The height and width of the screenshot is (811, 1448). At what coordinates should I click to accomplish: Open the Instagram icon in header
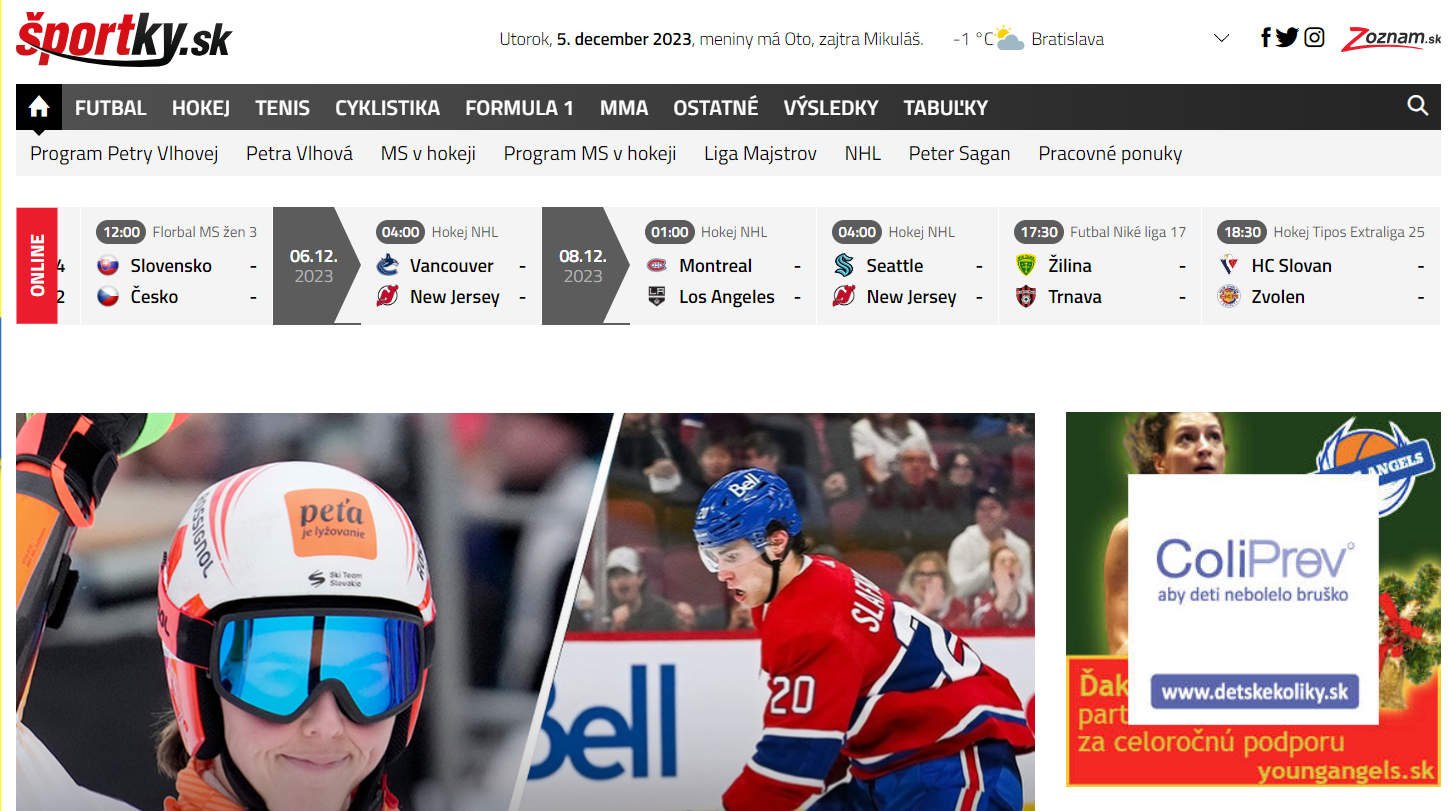coord(1315,38)
